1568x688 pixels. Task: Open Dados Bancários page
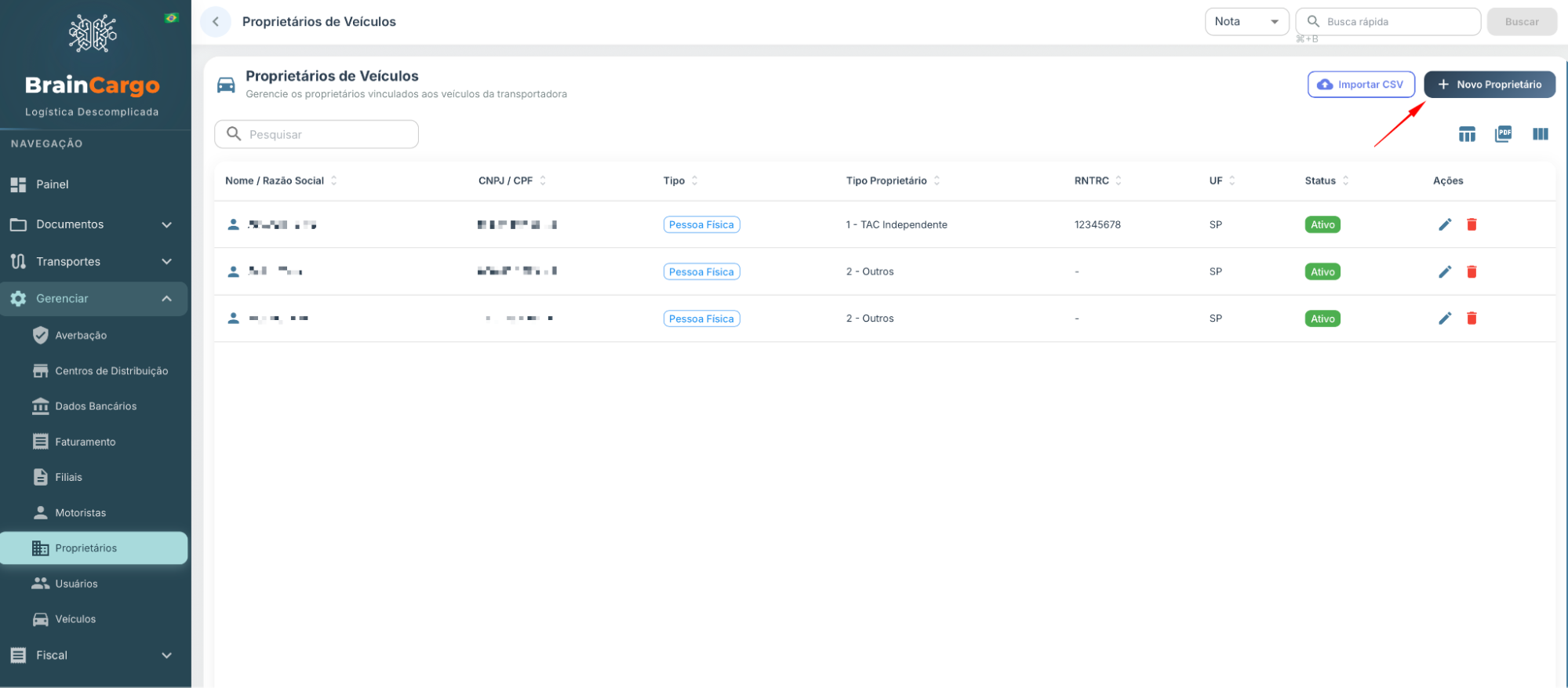coord(94,406)
